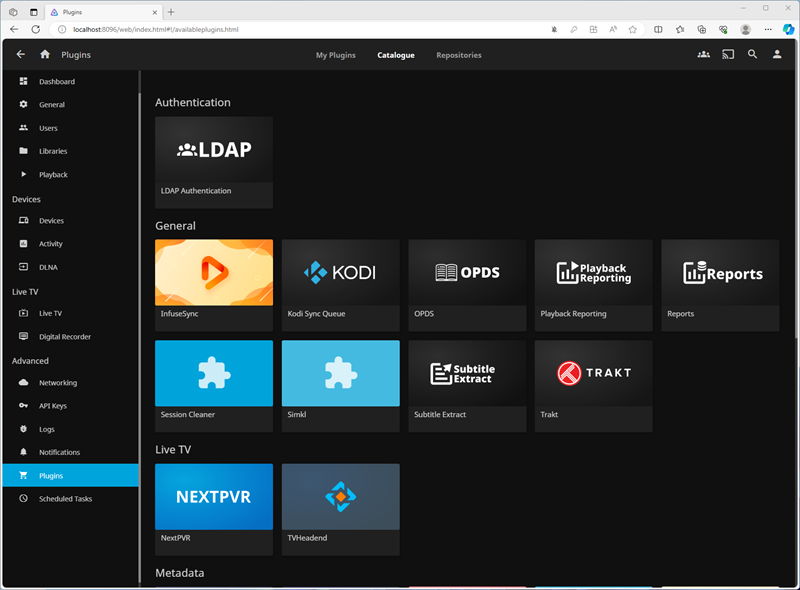Open the user profile icon

tap(777, 55)
